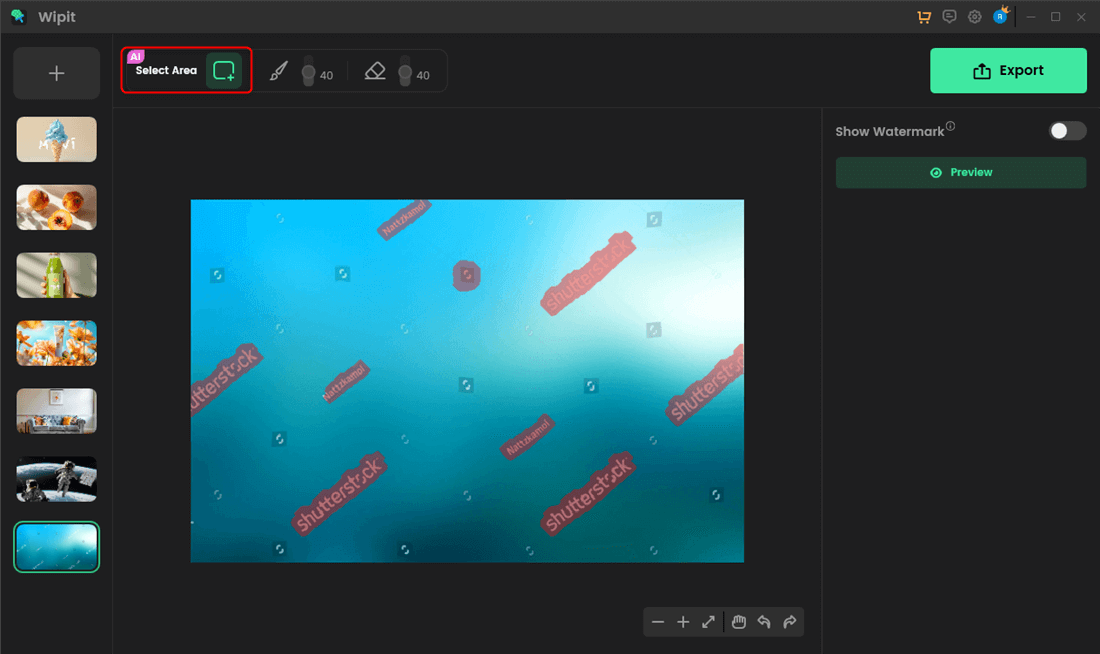Viewport: 1100px width, 654px height.
Task: Choose the eraser tool
Action: (x=375, y=71)
